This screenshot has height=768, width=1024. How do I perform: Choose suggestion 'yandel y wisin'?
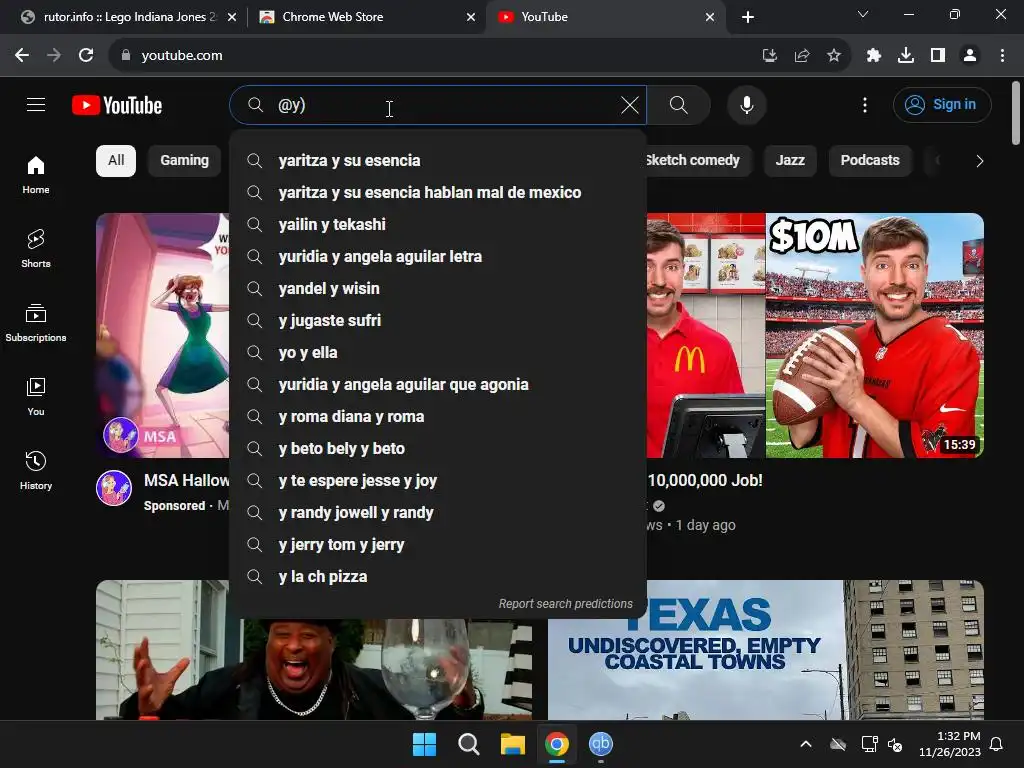point(438,289)
